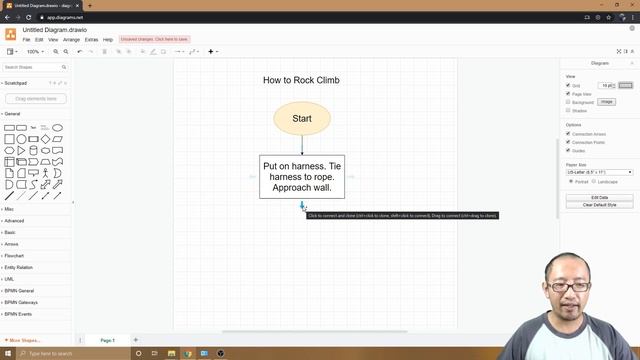Click the zoom in magnifier icon
Image resolution: width=640 pixels, height=360 pixels.
tap(56, 52)
